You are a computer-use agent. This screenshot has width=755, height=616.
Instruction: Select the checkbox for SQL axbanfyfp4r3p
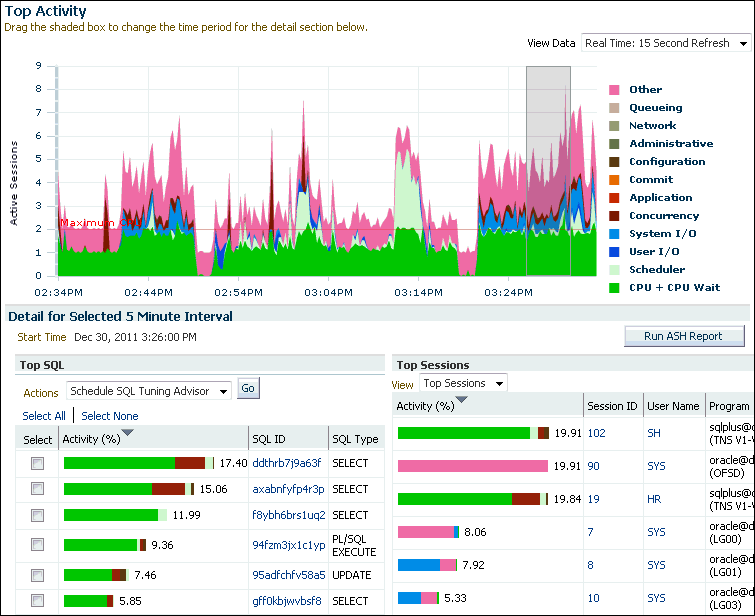pos(38,489)
